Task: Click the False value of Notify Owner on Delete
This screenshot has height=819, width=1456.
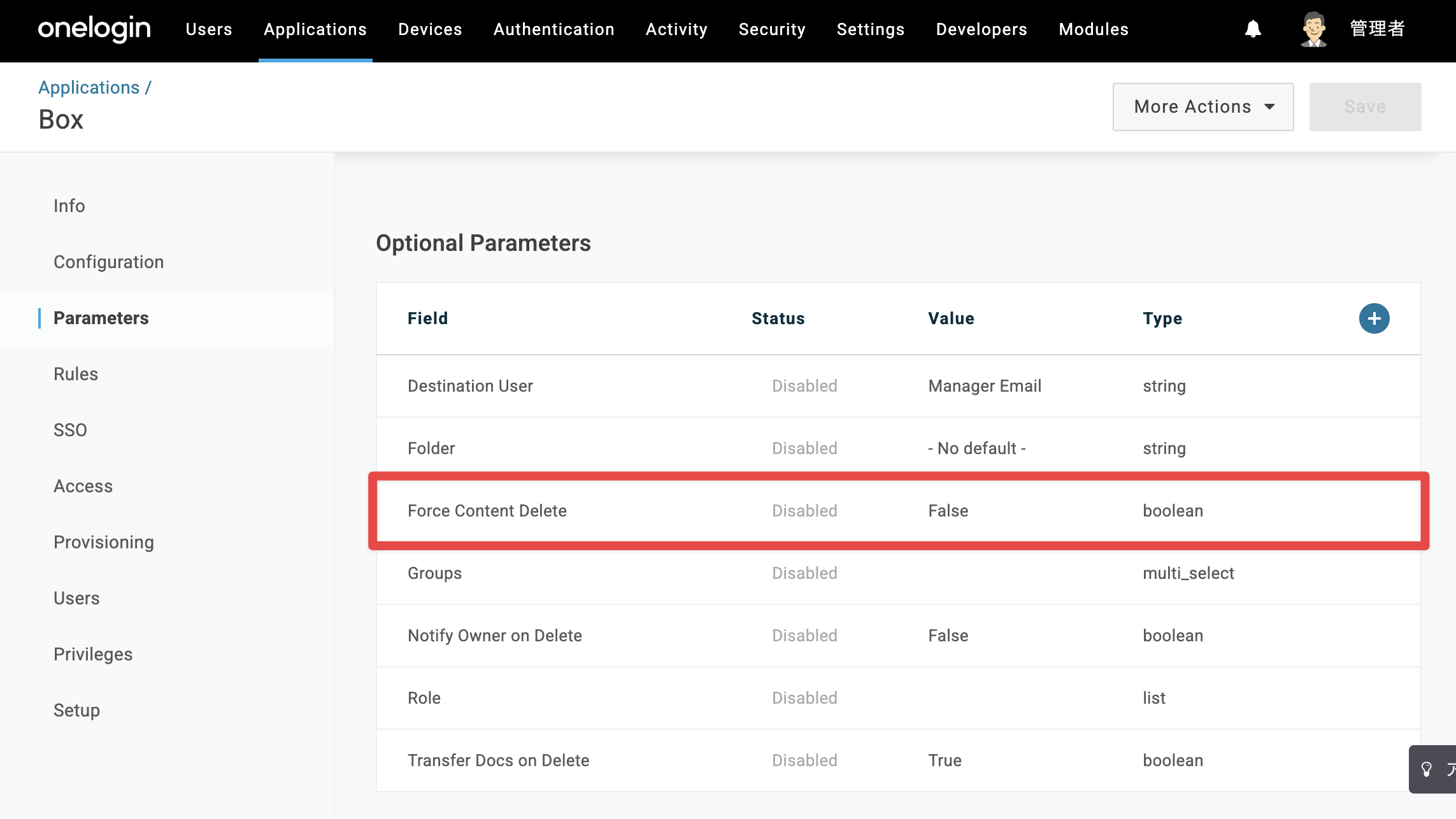Action: (x=948, y=636)
